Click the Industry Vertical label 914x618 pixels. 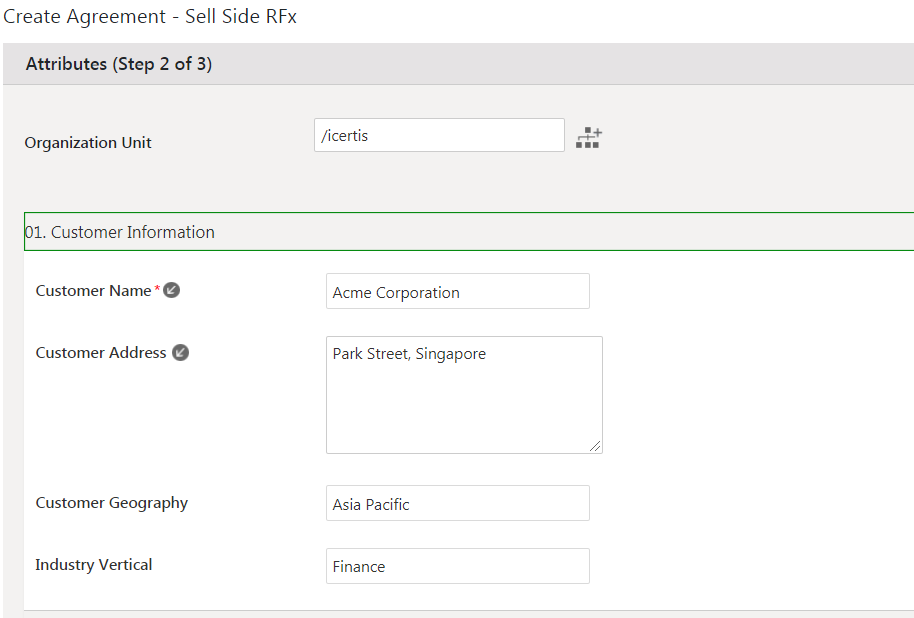[94, 564]
